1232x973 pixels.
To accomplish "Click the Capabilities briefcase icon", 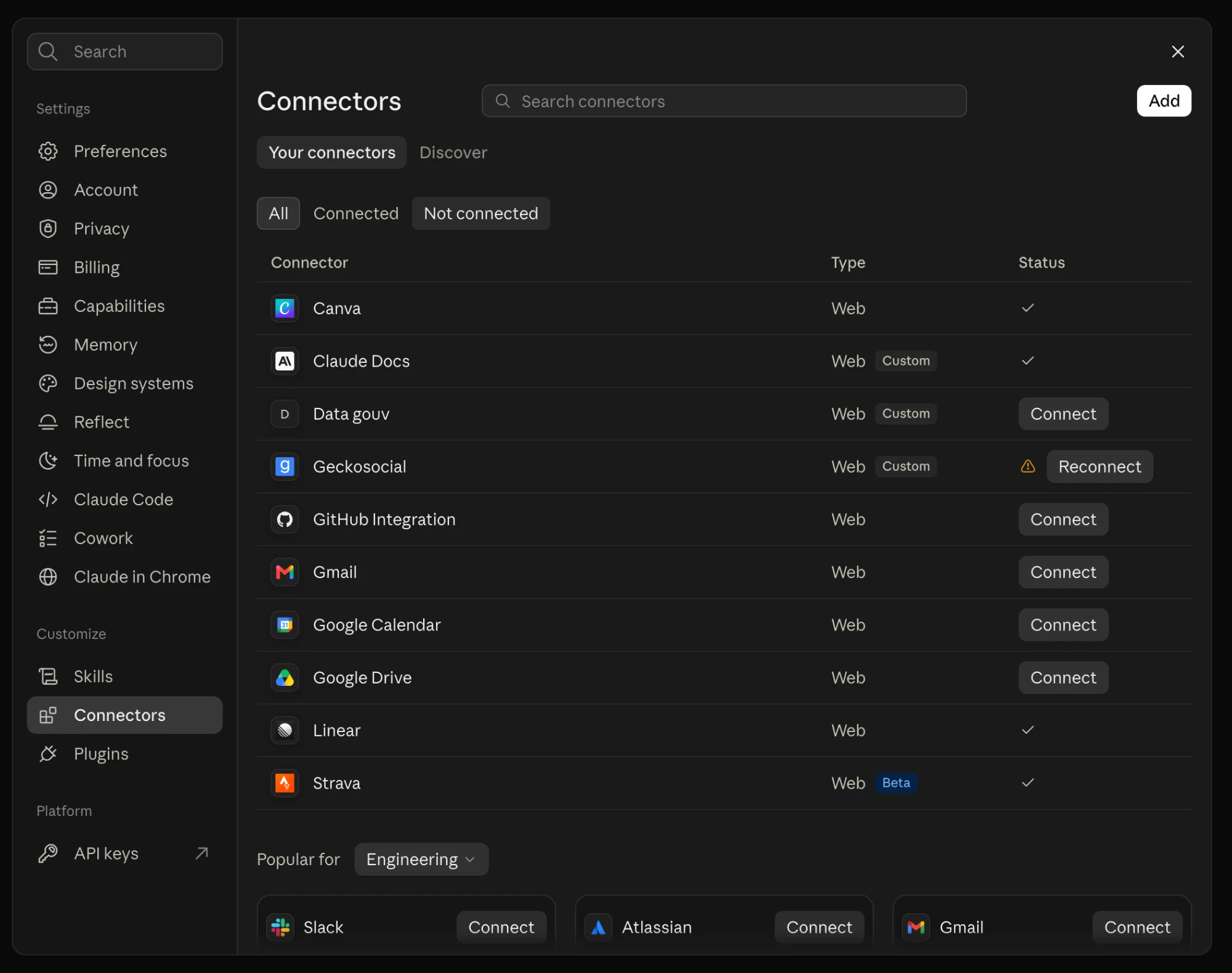I will (48, 306).
